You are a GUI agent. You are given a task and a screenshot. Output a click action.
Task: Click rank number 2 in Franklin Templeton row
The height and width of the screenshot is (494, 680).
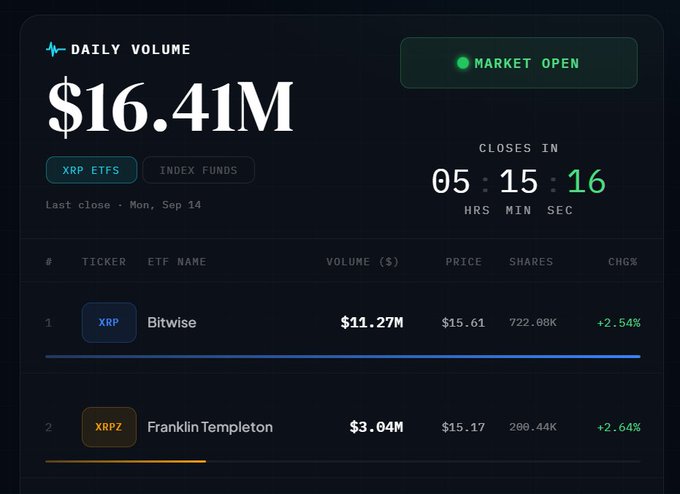(49, 427)
